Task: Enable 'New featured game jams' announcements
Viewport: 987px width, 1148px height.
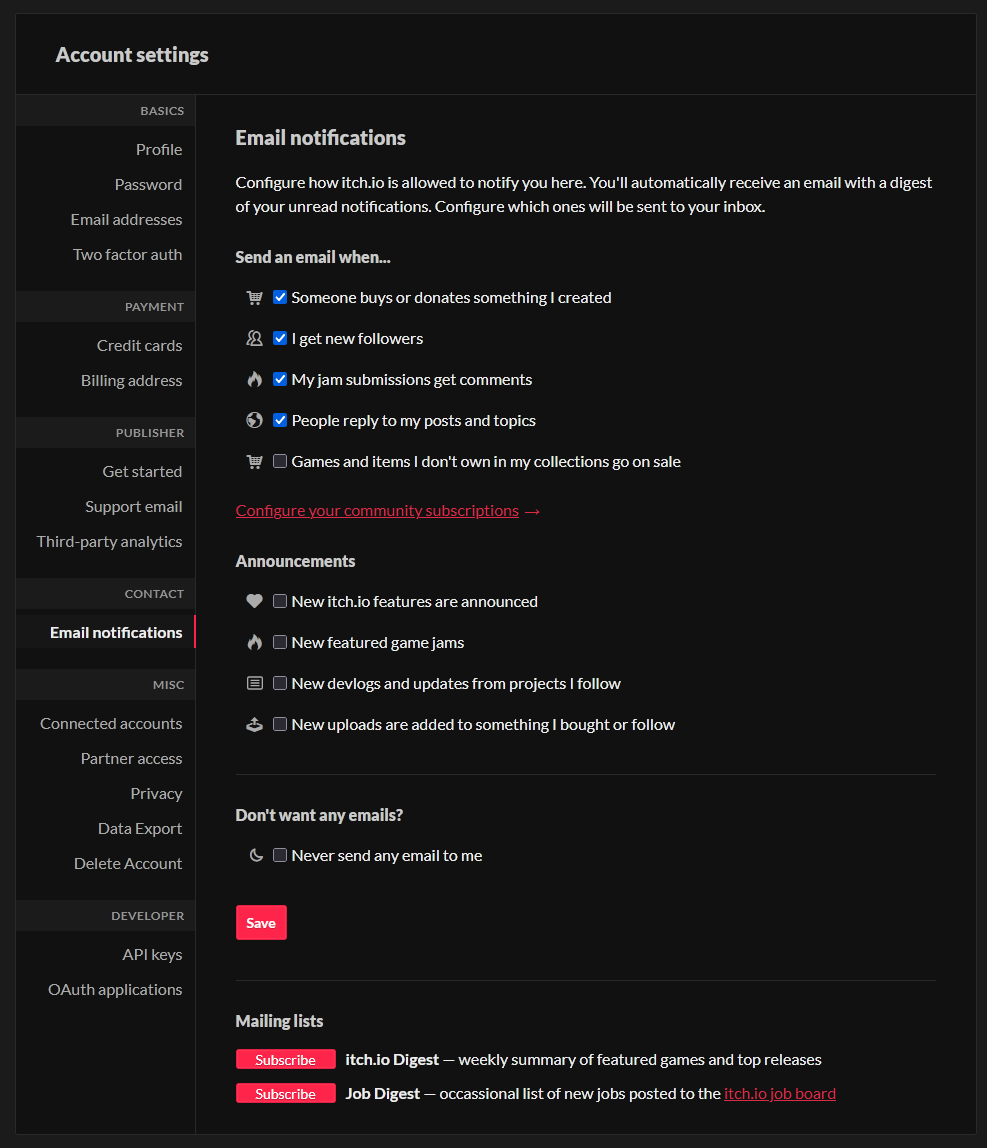Action: pos(280,642)
